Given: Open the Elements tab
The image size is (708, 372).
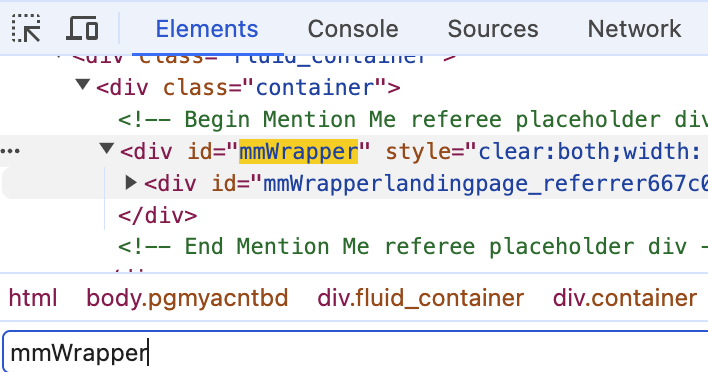Looking at the screenshot, I should tap(207, 29).
